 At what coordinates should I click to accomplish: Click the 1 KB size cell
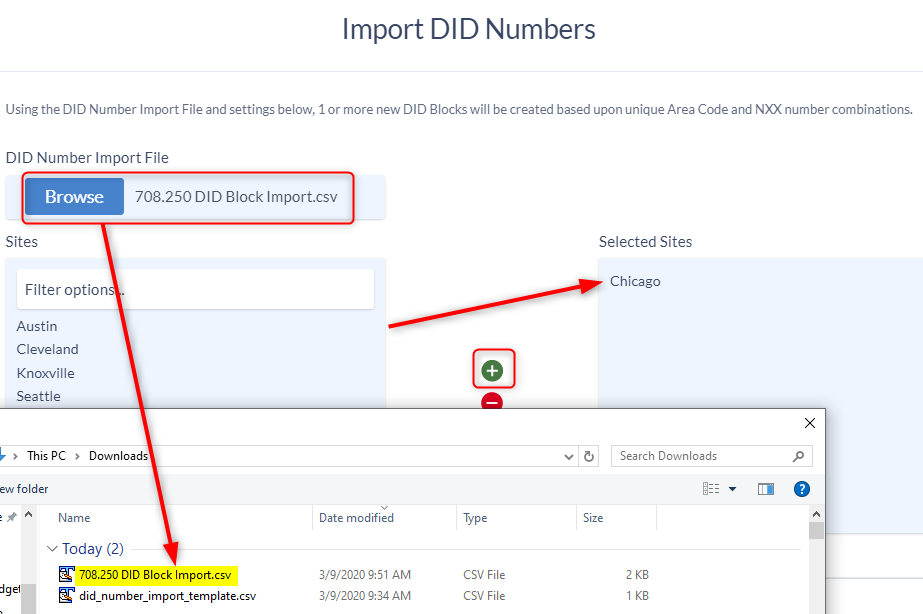point(637,596)
